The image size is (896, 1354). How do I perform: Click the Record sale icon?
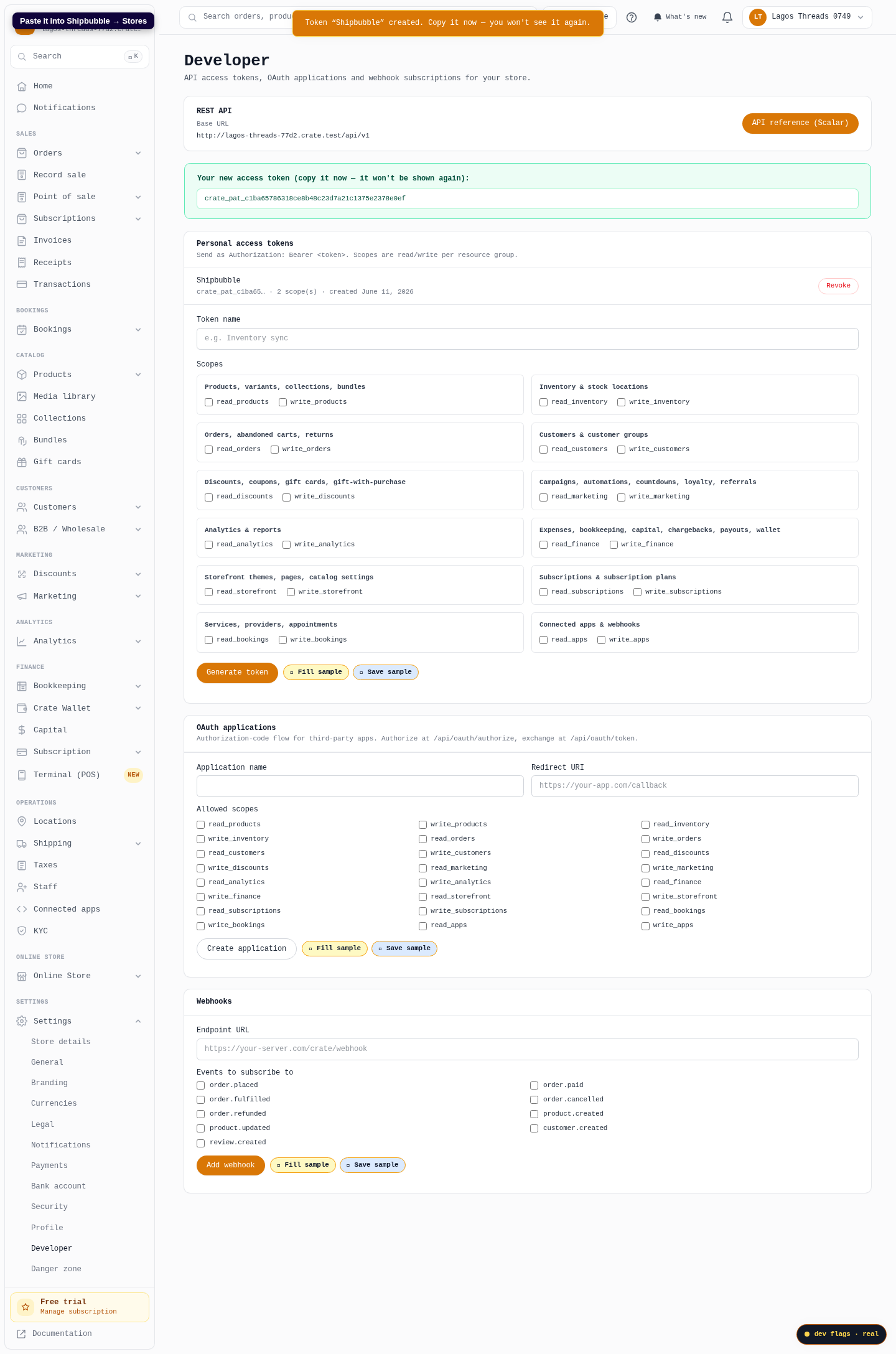point(22,175)
